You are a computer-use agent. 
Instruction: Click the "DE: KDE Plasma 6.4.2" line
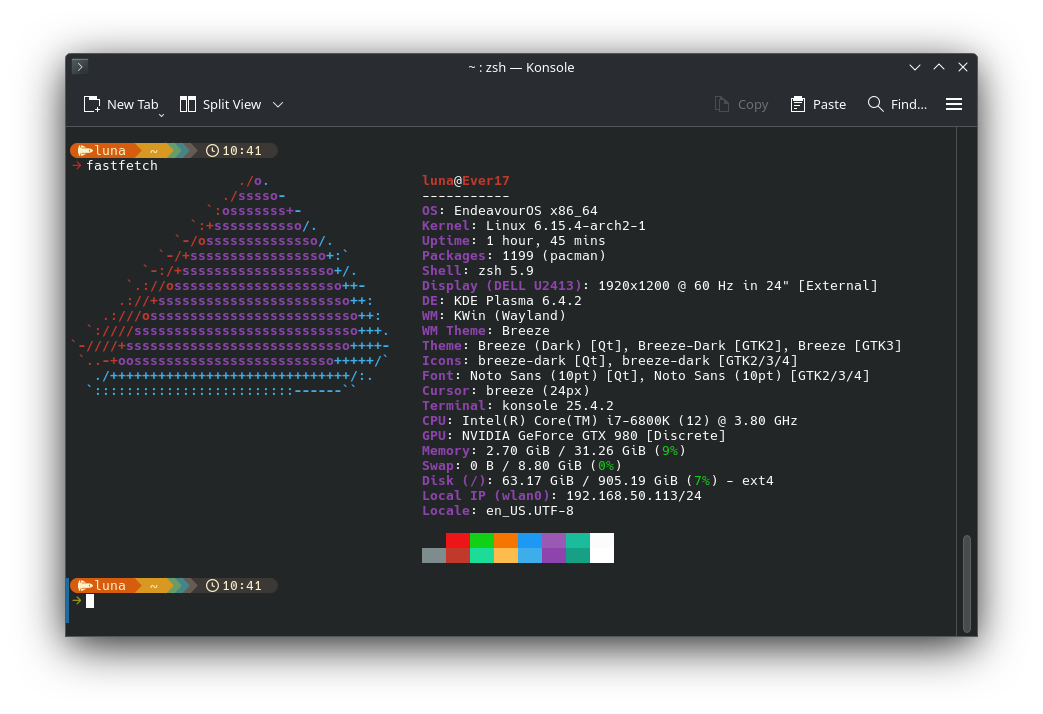point(502,301)
